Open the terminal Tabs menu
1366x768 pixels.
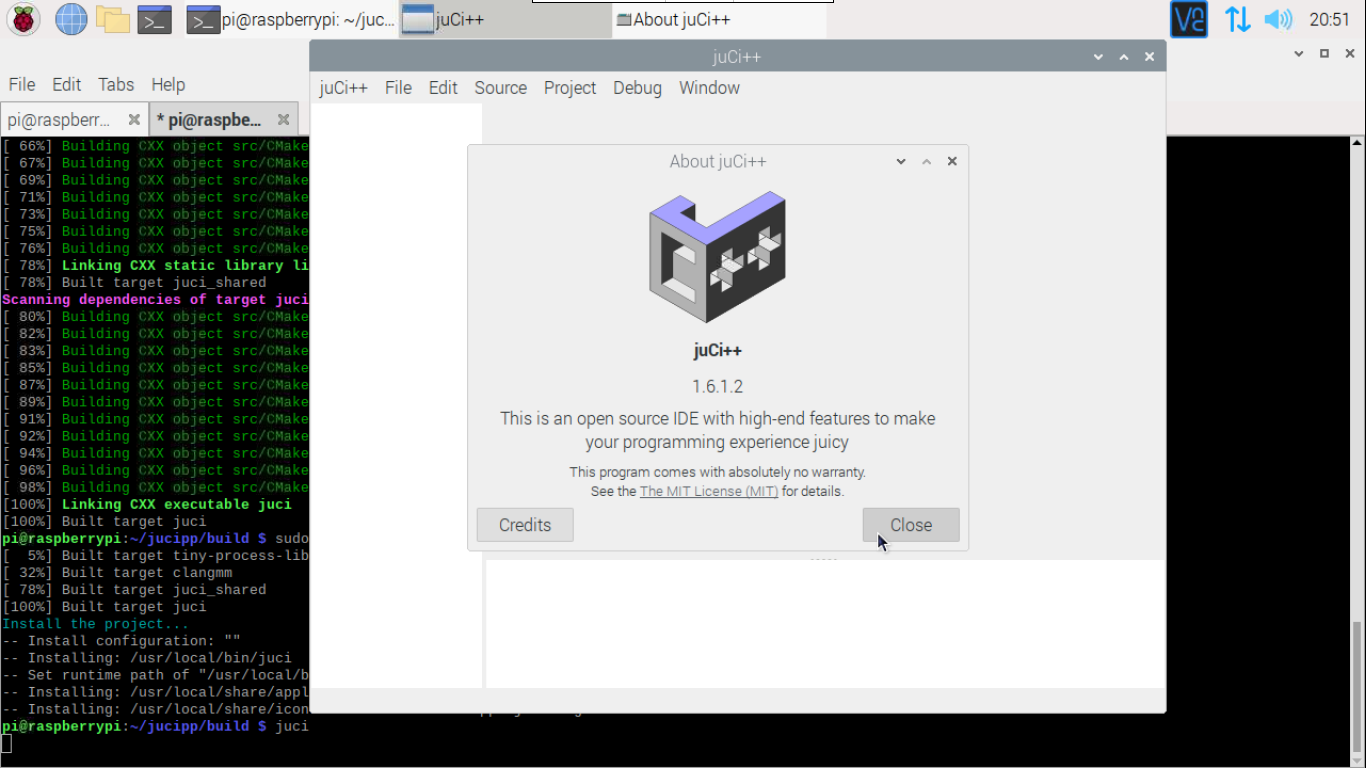coord(116,85)
